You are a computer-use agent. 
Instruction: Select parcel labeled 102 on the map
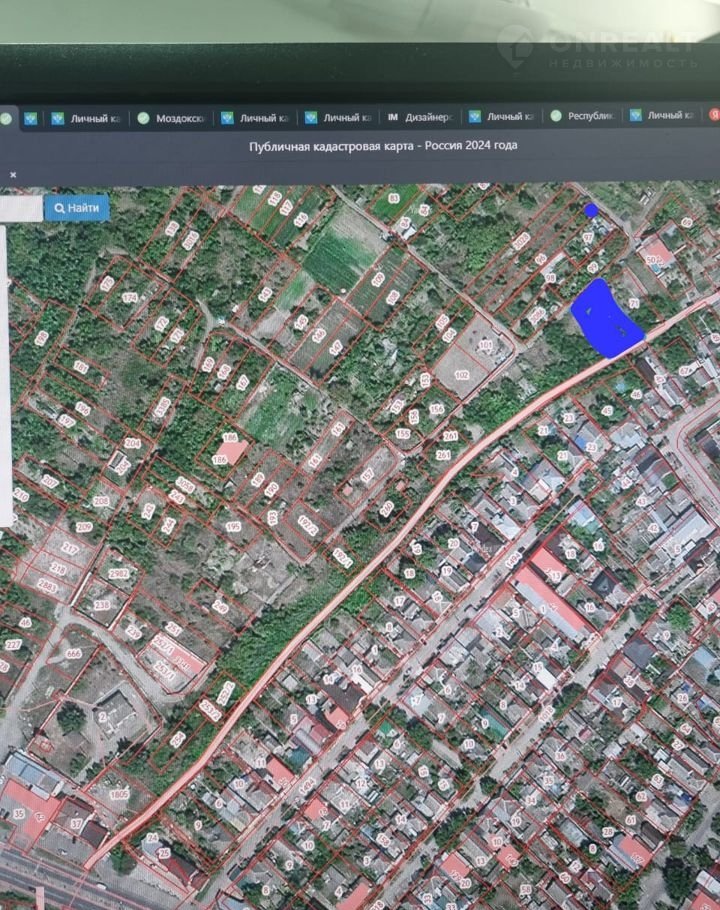pyautogui.click(x=461, y=374)
